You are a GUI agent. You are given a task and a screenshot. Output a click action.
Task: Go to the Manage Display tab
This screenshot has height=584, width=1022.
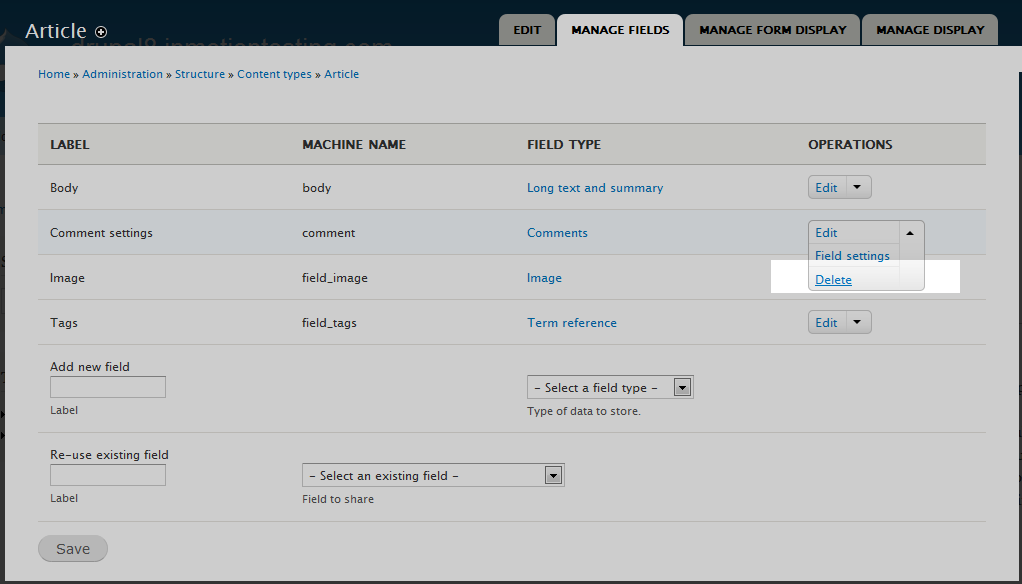click(x=930, y=30)
